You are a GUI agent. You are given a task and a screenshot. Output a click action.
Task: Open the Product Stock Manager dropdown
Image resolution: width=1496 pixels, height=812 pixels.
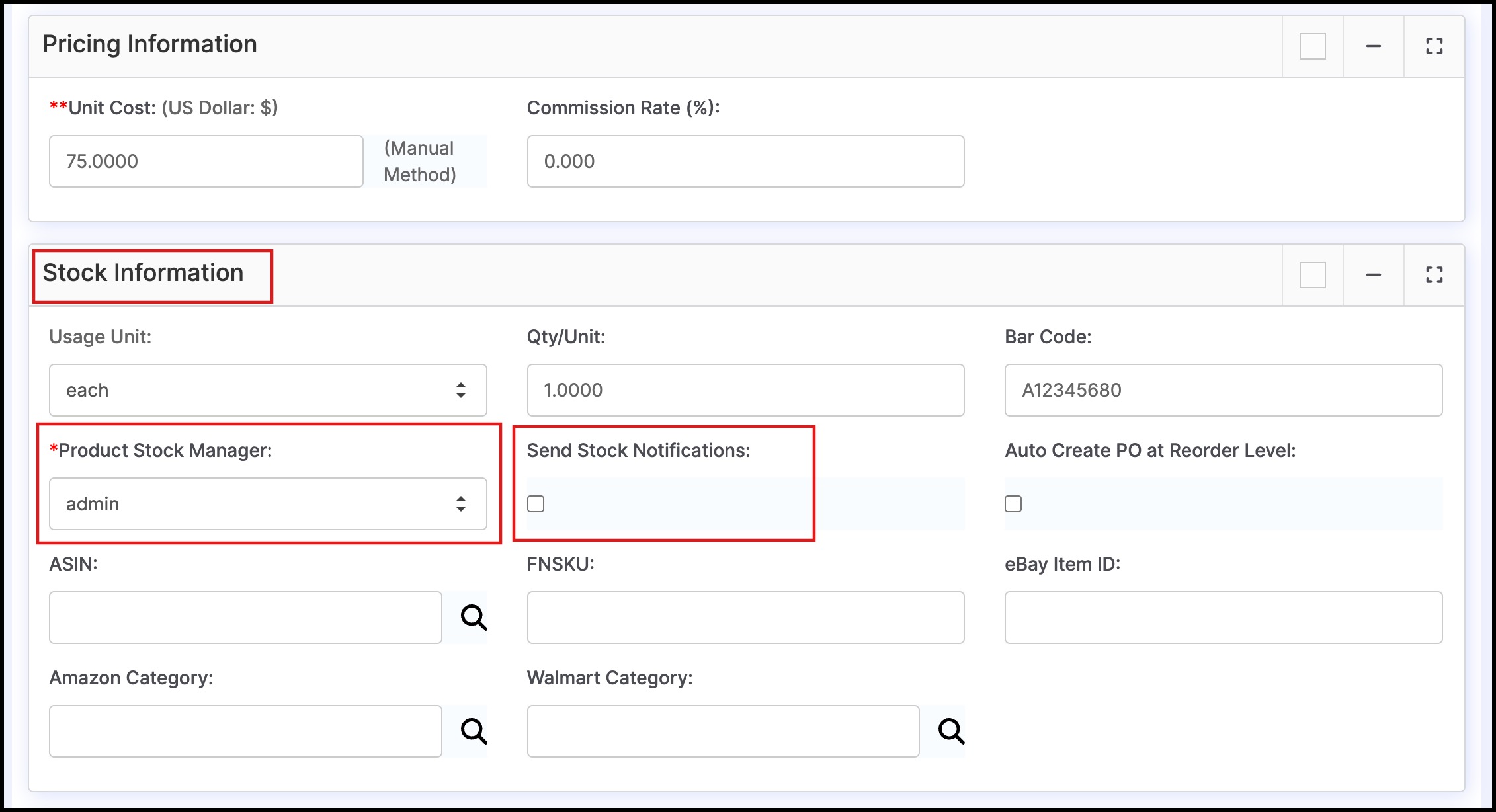coord(268,504)
